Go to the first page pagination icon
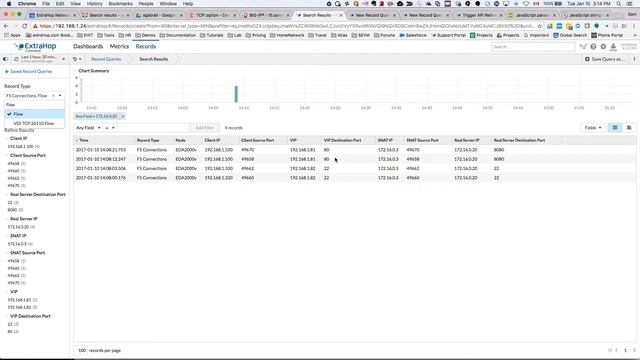The width and height of the screenshot is (640, 360). [610, 350]
